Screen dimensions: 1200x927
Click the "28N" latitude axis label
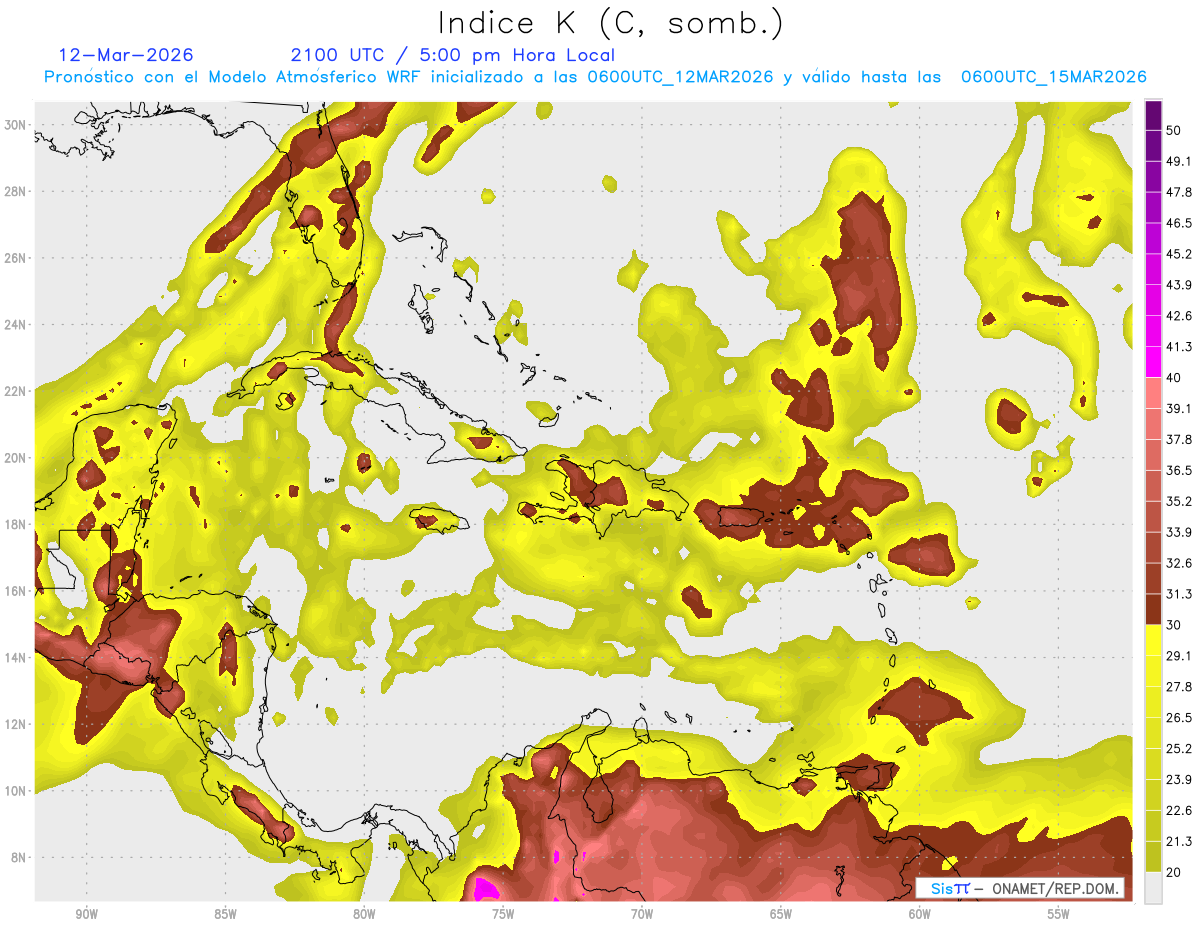[x=16, y=191]
